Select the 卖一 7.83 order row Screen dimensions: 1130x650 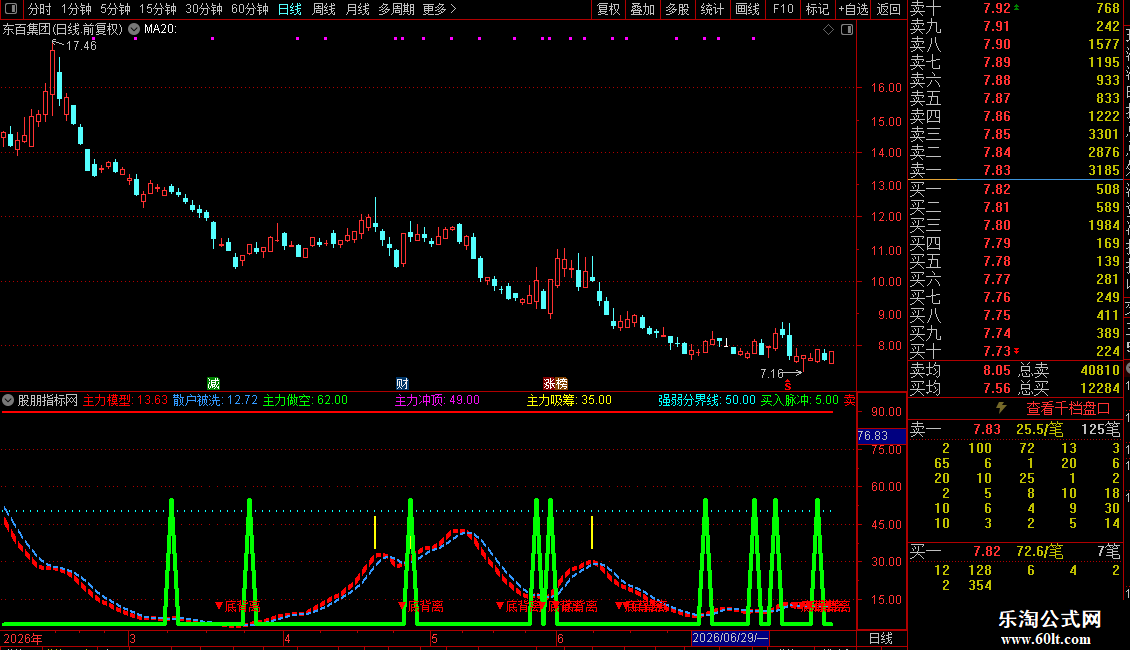point(1015,171)
